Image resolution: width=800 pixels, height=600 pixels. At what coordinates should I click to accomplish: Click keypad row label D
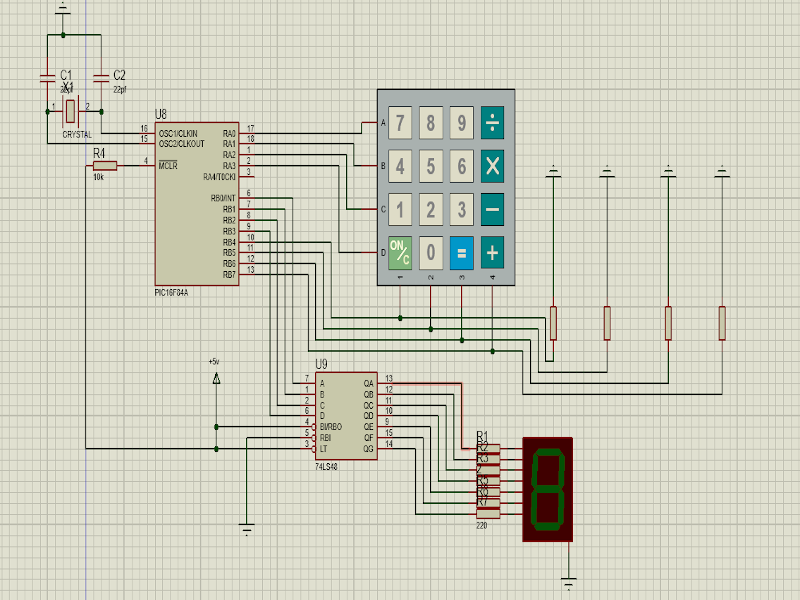pos(383,253)
